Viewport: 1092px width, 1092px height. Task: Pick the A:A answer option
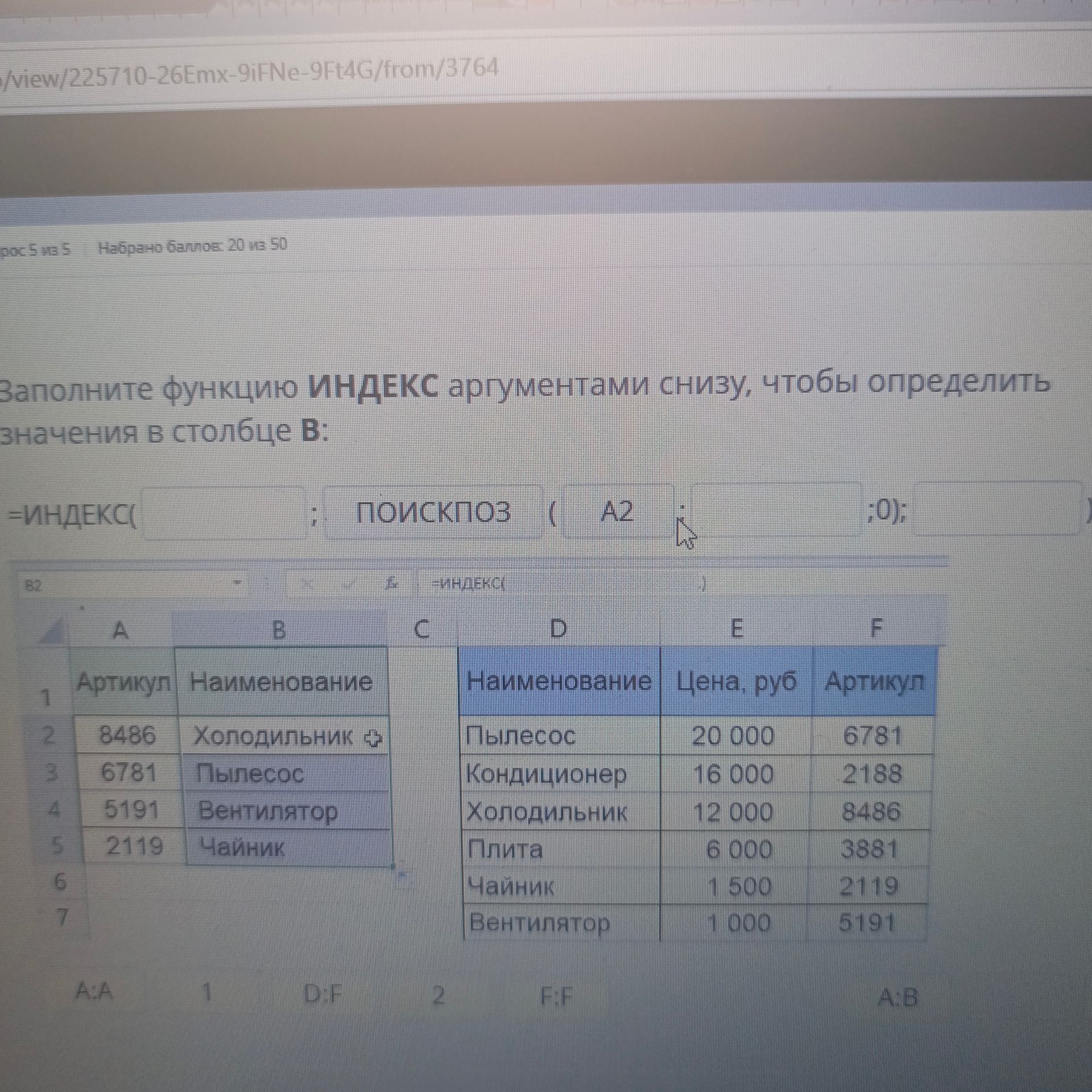pos(94,992)
